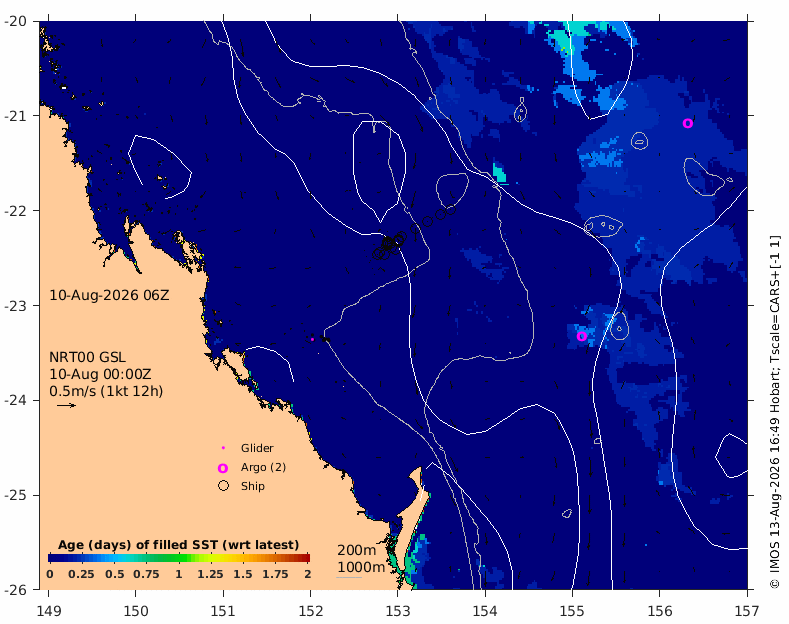Click the small glider dot near 152E
Screen dimensions: 789x624
[312, 340]
